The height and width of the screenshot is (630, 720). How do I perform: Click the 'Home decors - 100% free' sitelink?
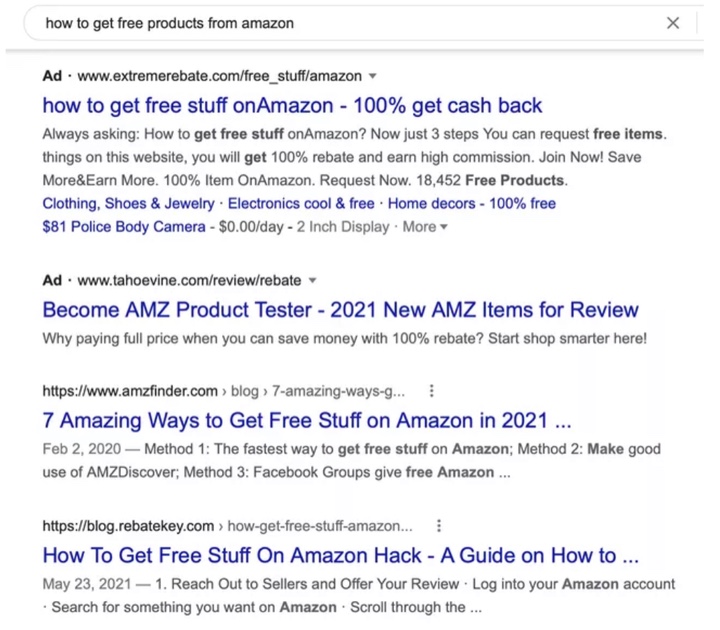(471, 204)
